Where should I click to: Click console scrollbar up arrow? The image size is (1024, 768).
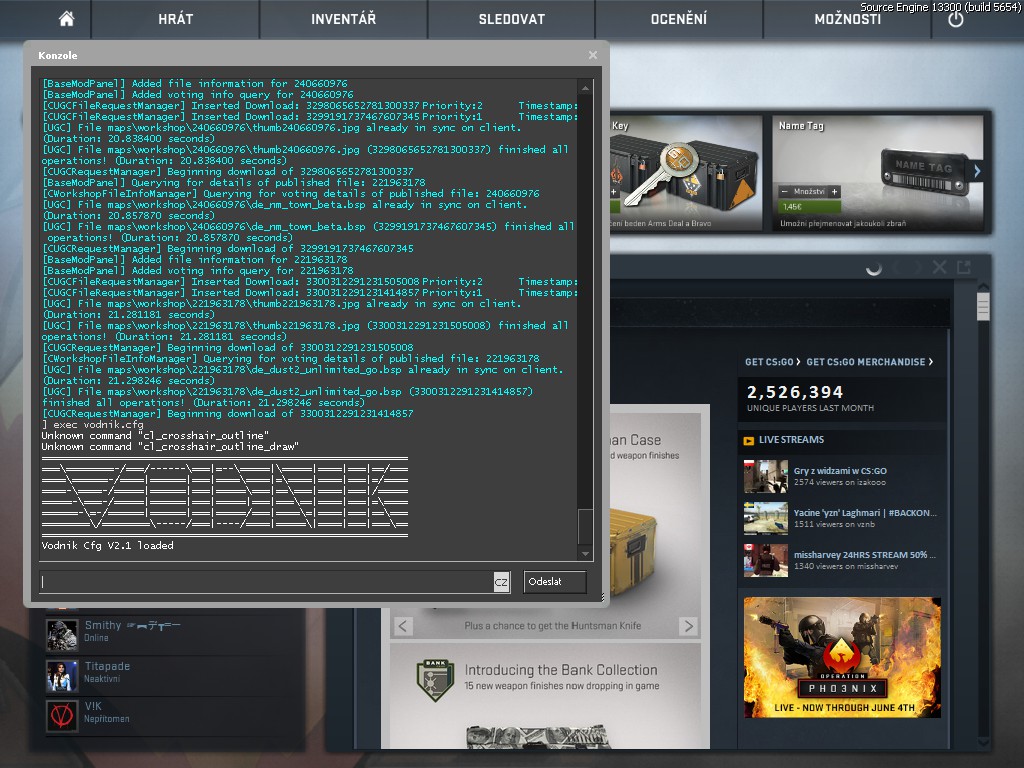[x=585, y=88]
